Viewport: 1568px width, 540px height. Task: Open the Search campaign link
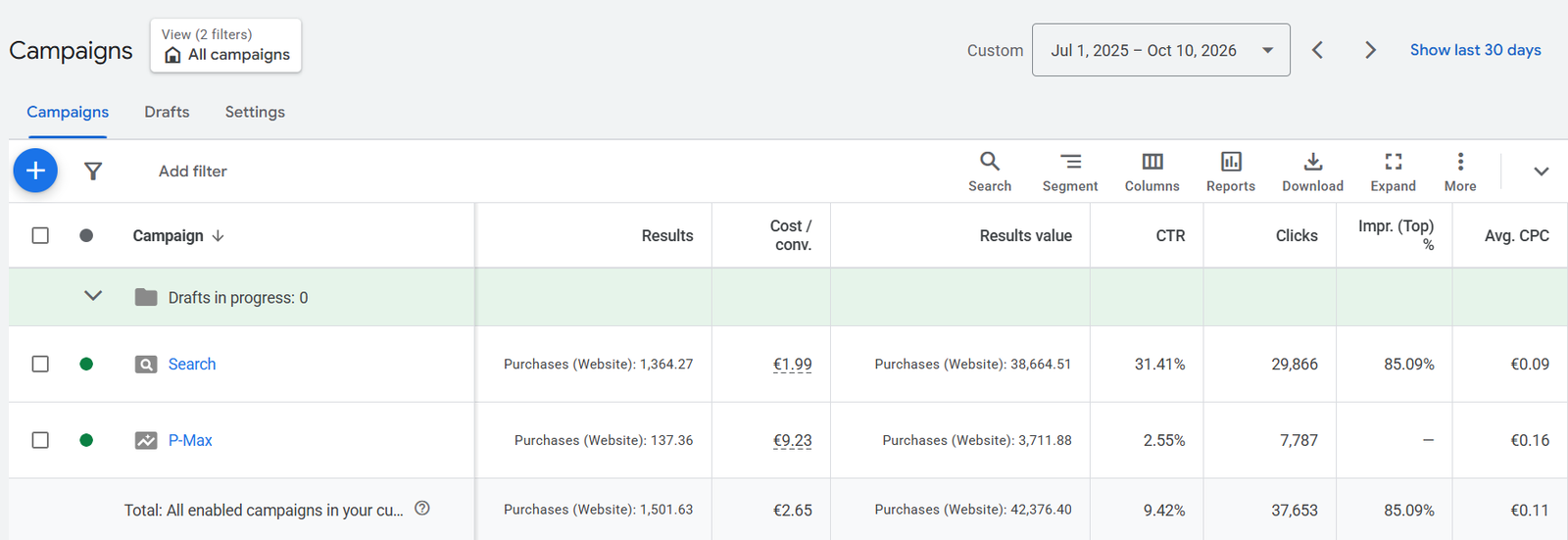(x=192, y=365)
